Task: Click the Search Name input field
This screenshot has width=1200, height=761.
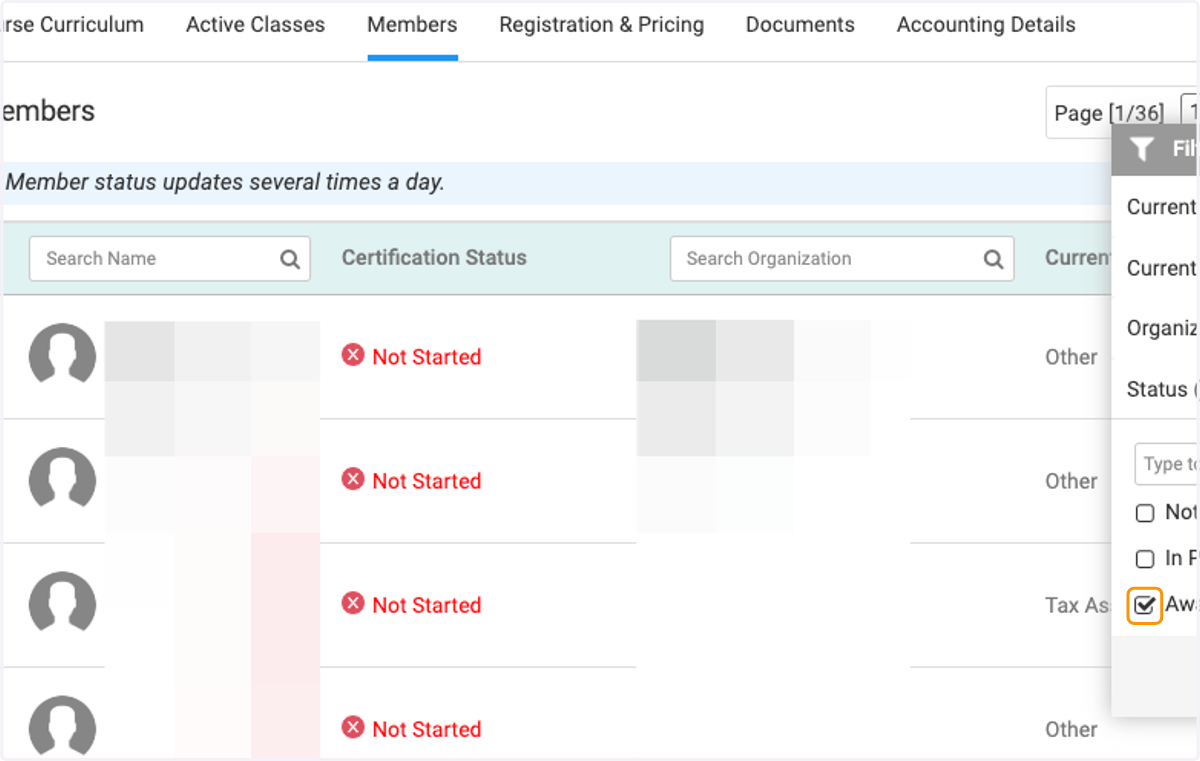Action: [x=170, y=259]
